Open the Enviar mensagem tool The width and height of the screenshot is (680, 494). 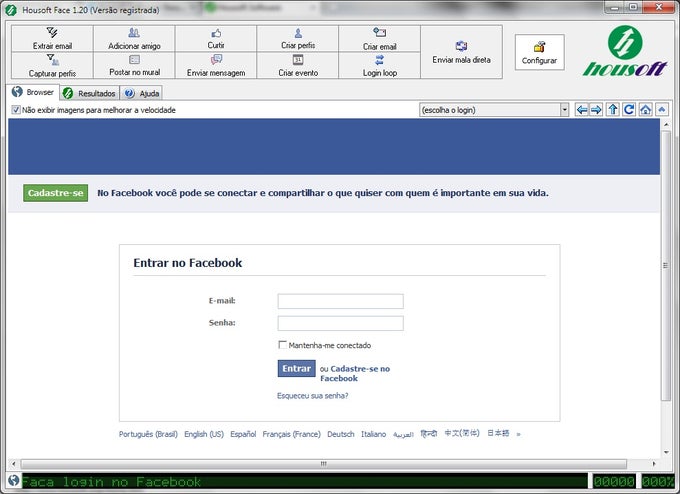(216, 65)
